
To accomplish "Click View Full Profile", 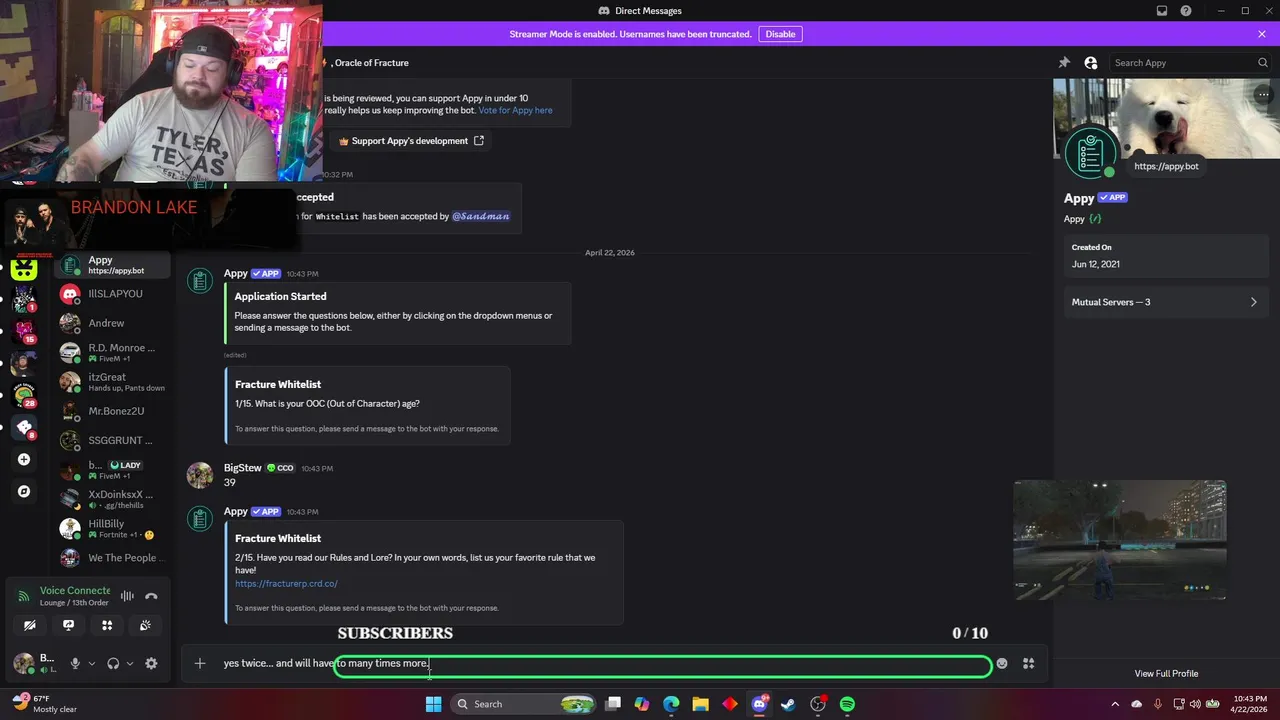I will click(1166, 673).
